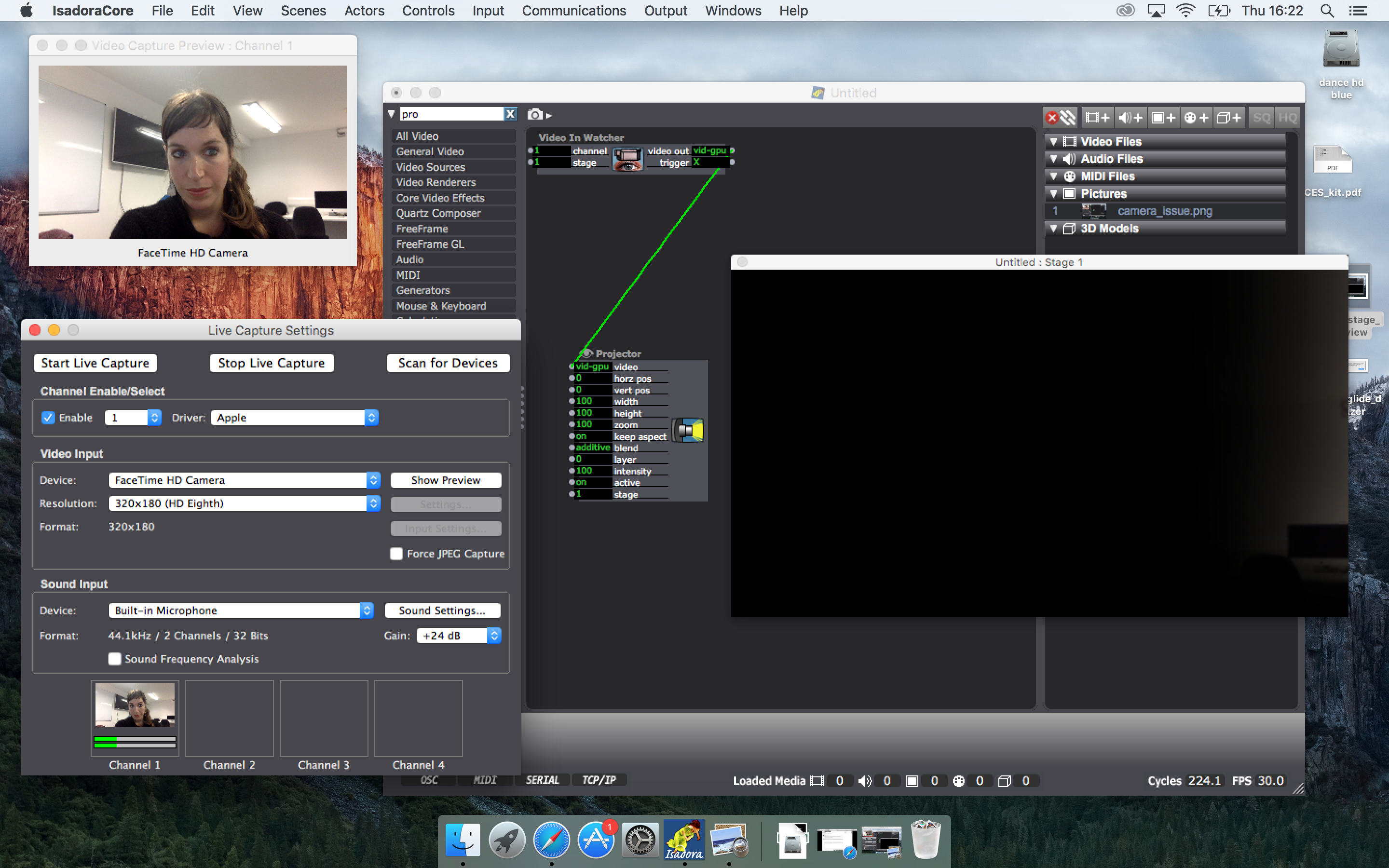Viewport: 1389px width, 868px height.
Task: Click the Start Live Capture button
Action: click(x=94, y=363)
